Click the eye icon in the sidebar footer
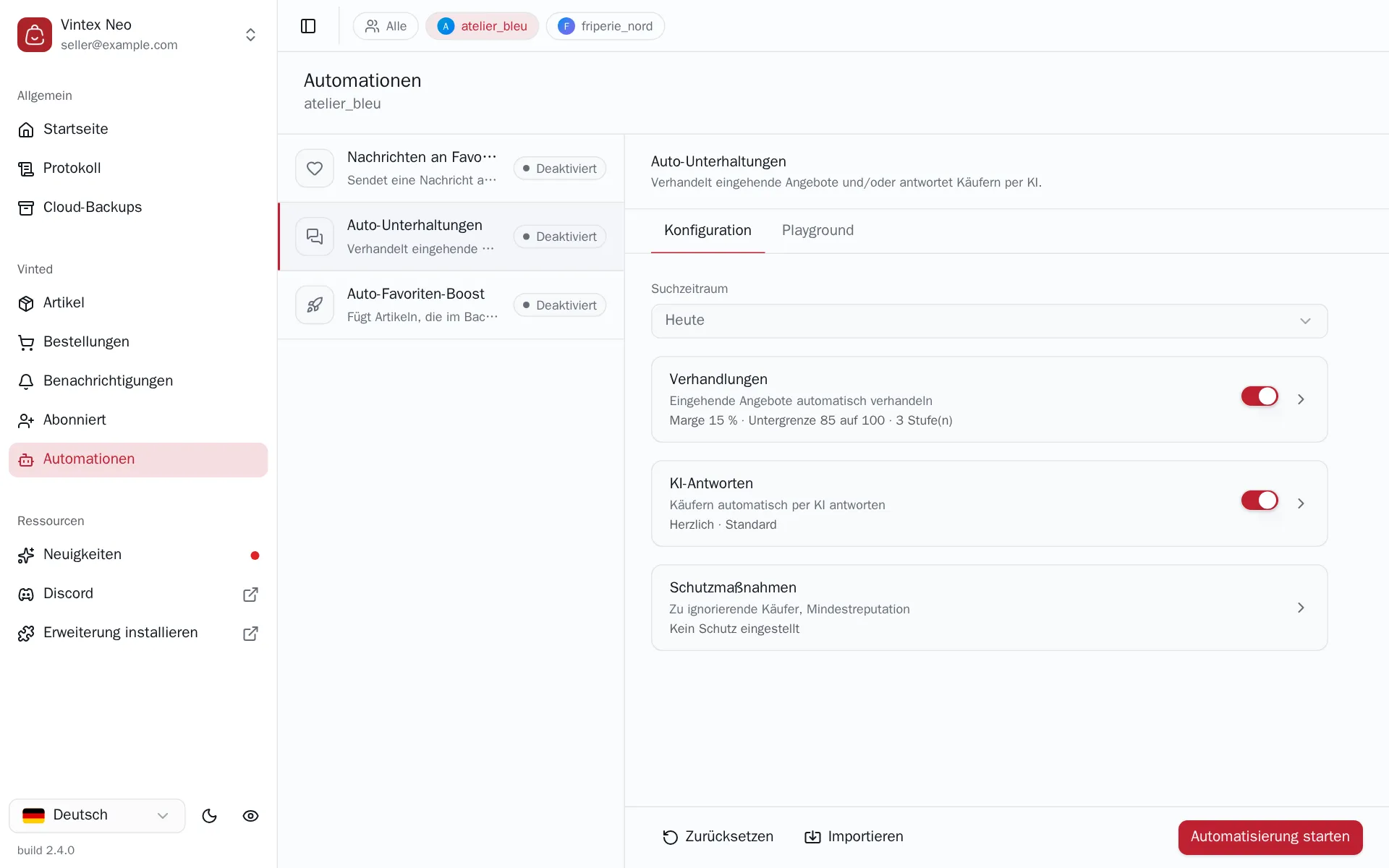 point(250,816)
